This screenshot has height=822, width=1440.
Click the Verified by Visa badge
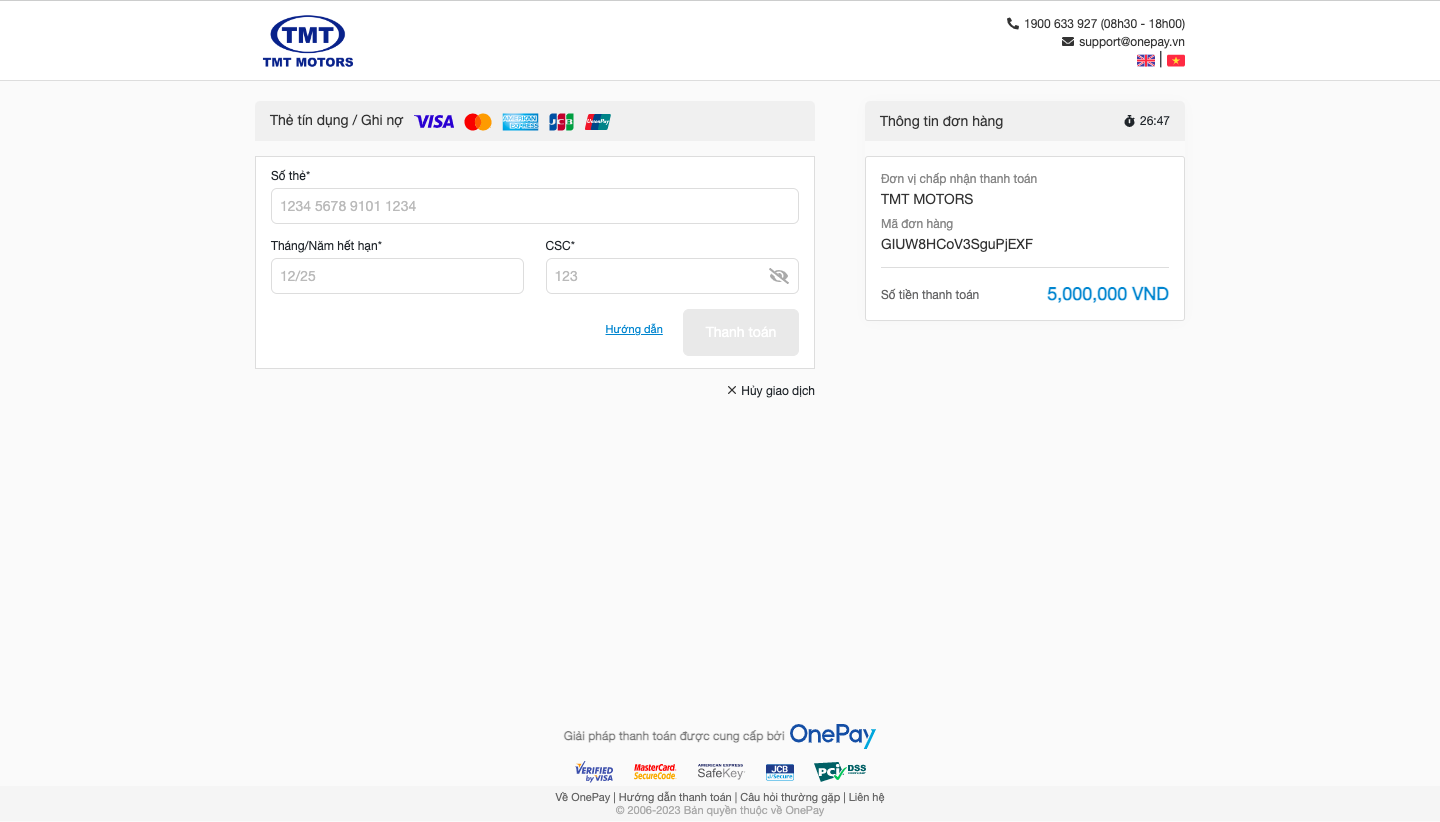[x=594, y=771]
